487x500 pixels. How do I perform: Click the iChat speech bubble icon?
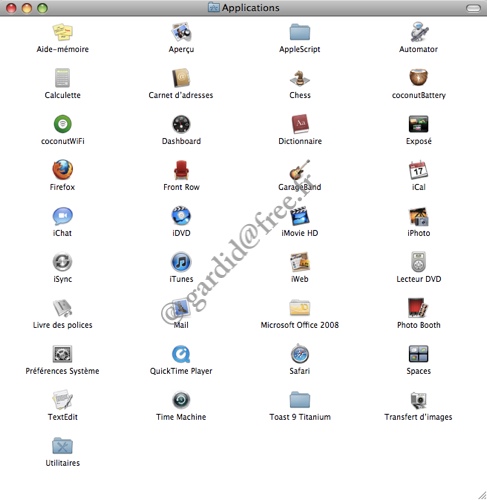[x=62, y=216]
